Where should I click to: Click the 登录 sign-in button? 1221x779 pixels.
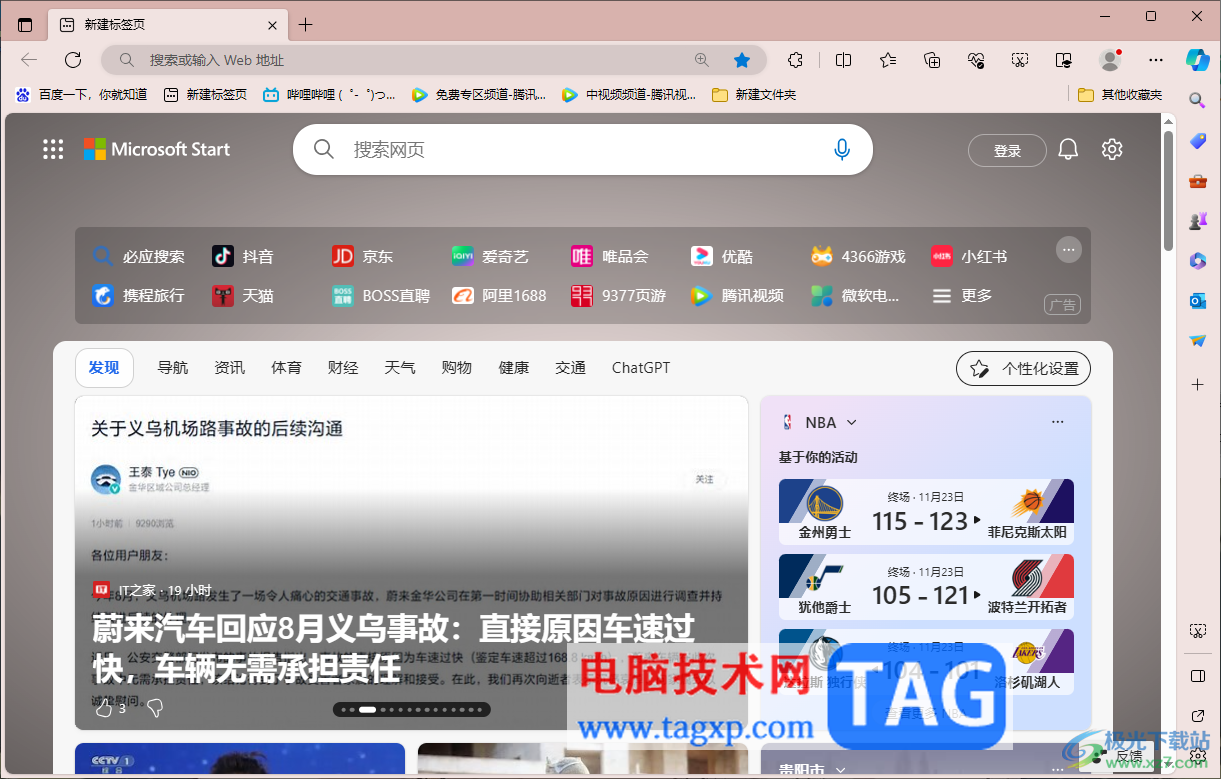coord(1007,151)
